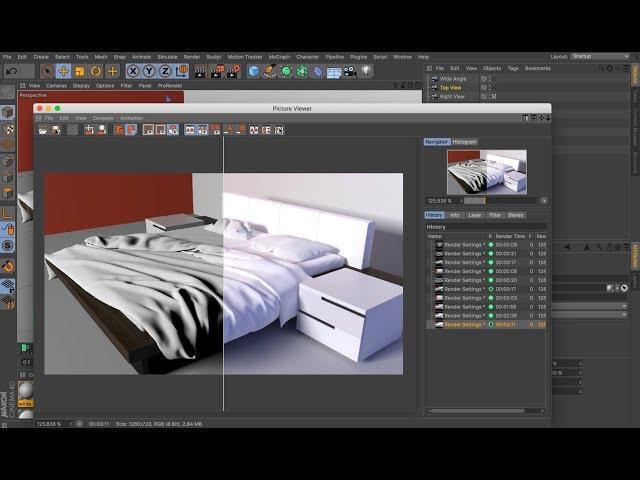The height and width of the screenshot is (480, 640).
Task: Toggle the AB compare split line
Action: coord(223,274)
